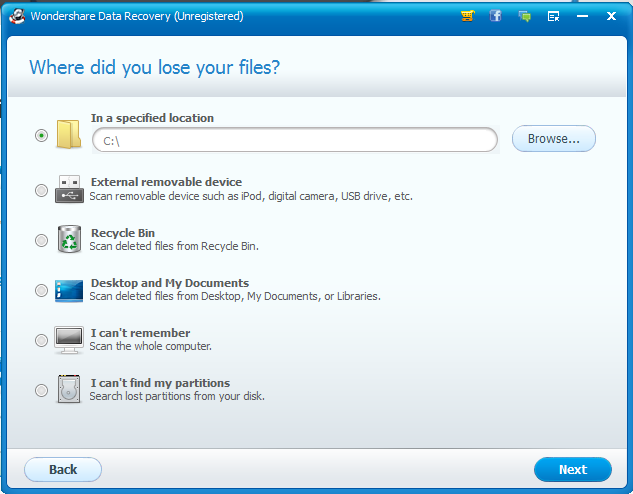Click the Recycle Bin icon
The image size is (633, 494).
[69, 239]
